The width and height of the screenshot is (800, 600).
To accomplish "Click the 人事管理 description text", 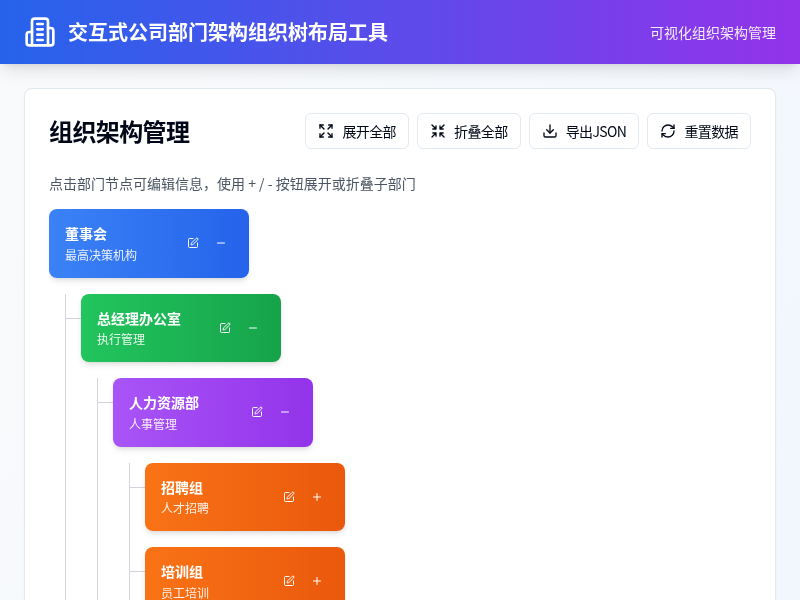I will point(153,424).
